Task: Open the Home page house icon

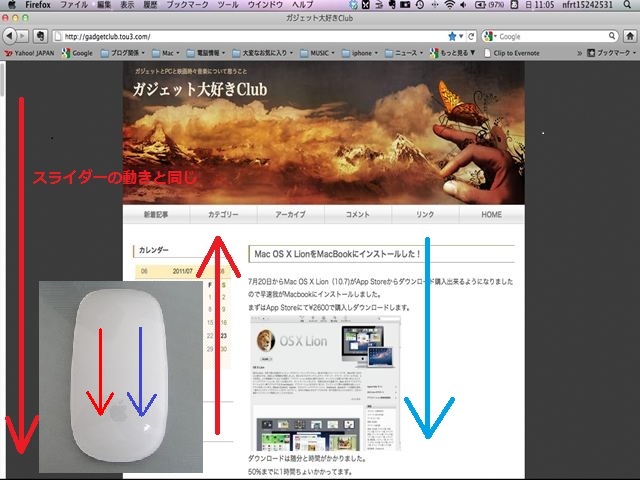Action: (630, 36)
